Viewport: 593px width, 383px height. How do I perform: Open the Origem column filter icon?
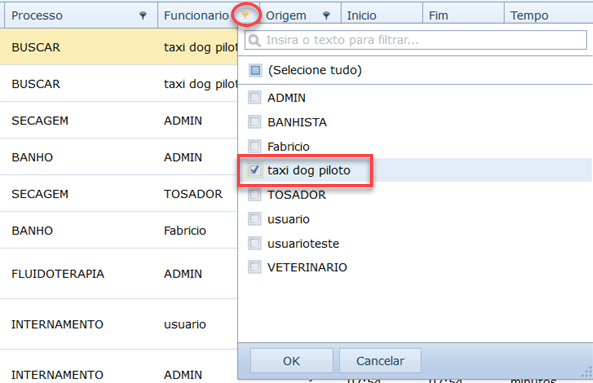click(326, 16)
